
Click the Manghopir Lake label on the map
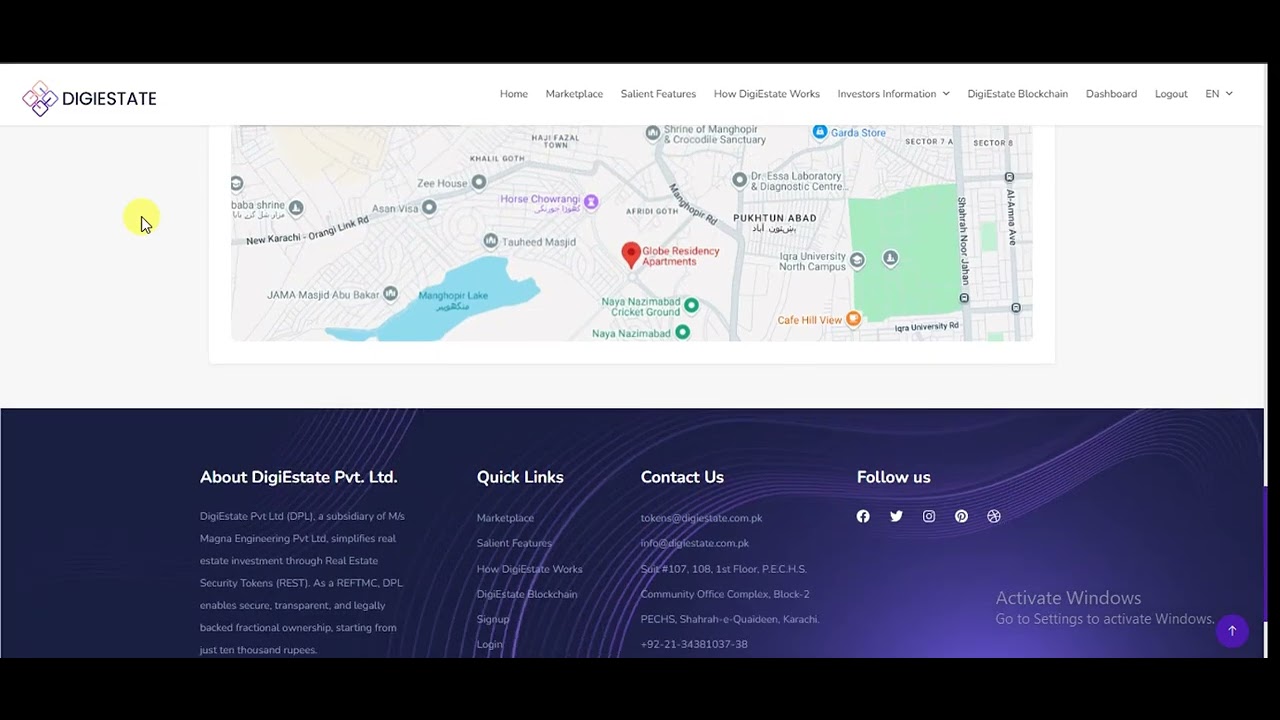(x=453, y=300)
